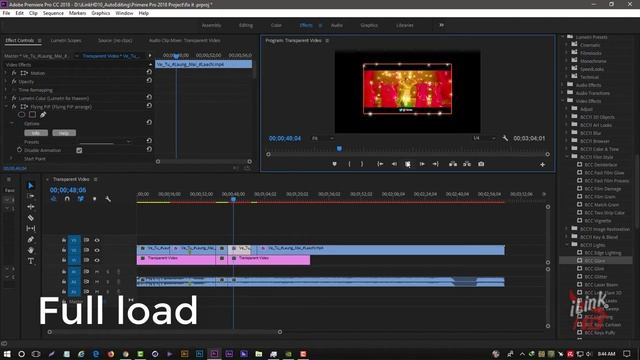Stop playback in Program Monitor

pos(408,164)
